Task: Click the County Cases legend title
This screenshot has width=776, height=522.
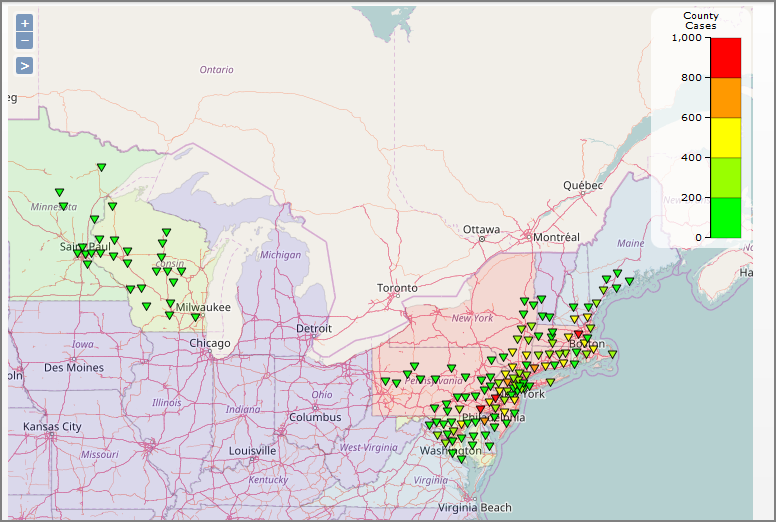Action: coord(701,21)
